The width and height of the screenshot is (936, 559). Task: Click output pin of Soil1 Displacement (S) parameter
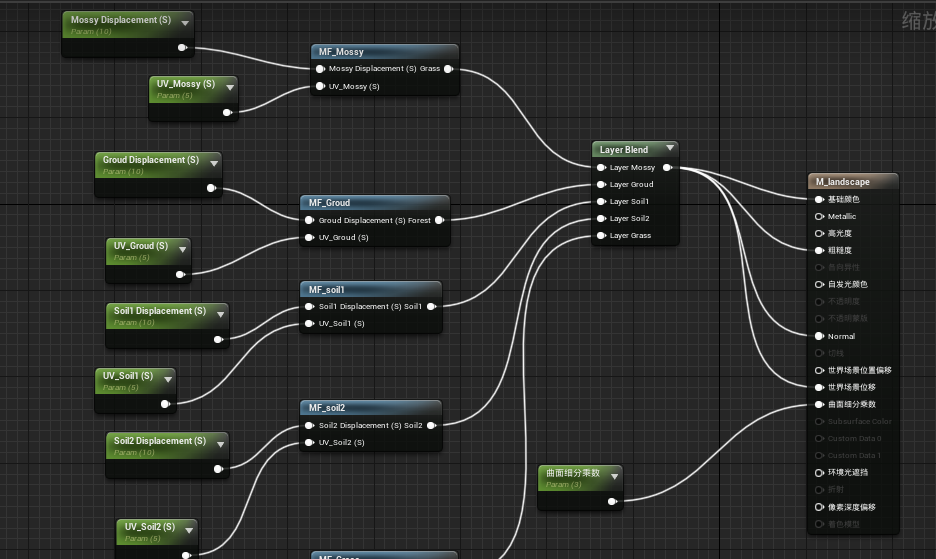coord(218,339)
